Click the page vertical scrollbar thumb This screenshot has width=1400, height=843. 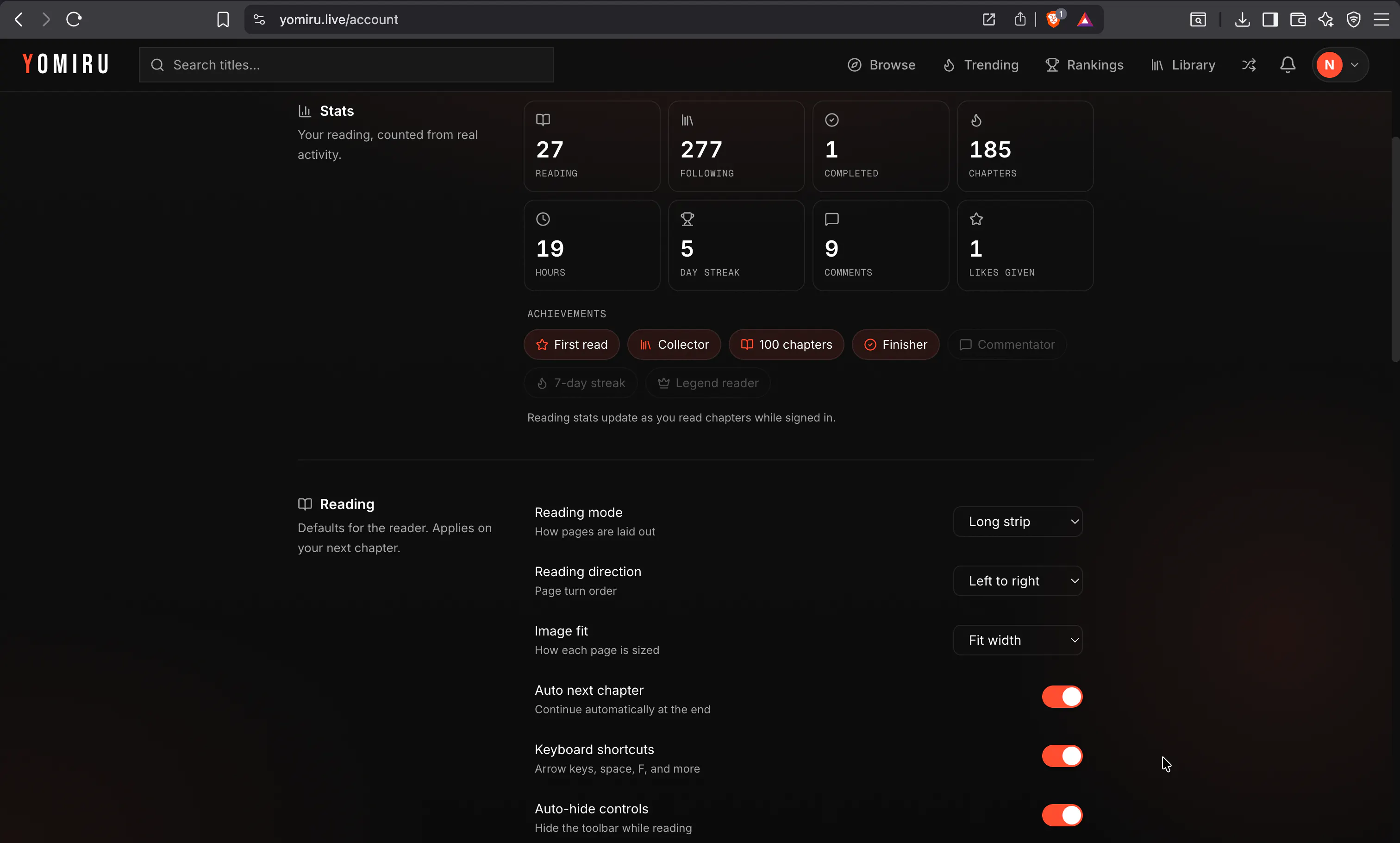tap(1395, 249)
